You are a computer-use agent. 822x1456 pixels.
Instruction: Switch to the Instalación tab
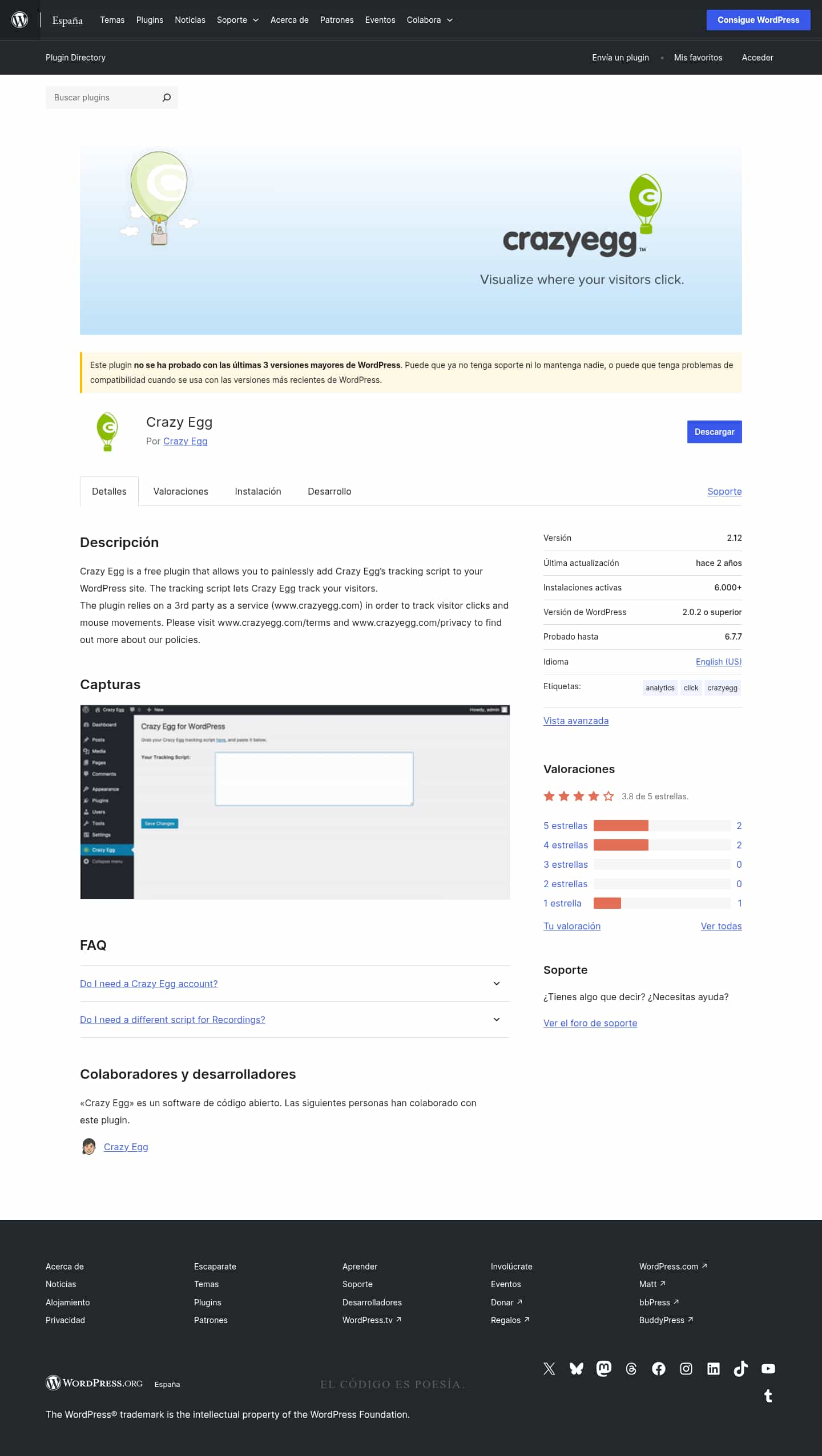coord(258,491)
